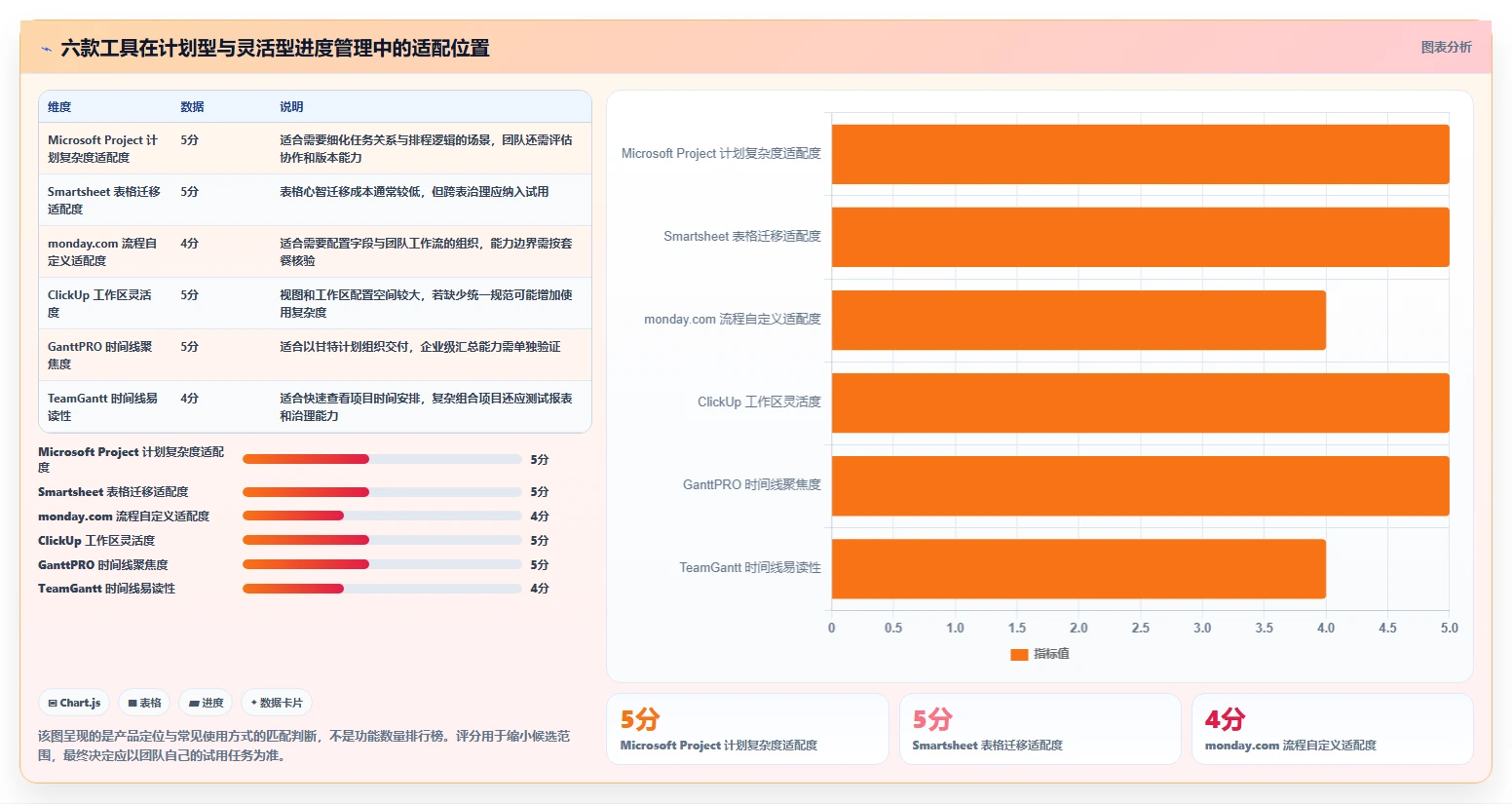
Task: Click the orange 指标值 legend swatch
Action: coord(1019,654)
